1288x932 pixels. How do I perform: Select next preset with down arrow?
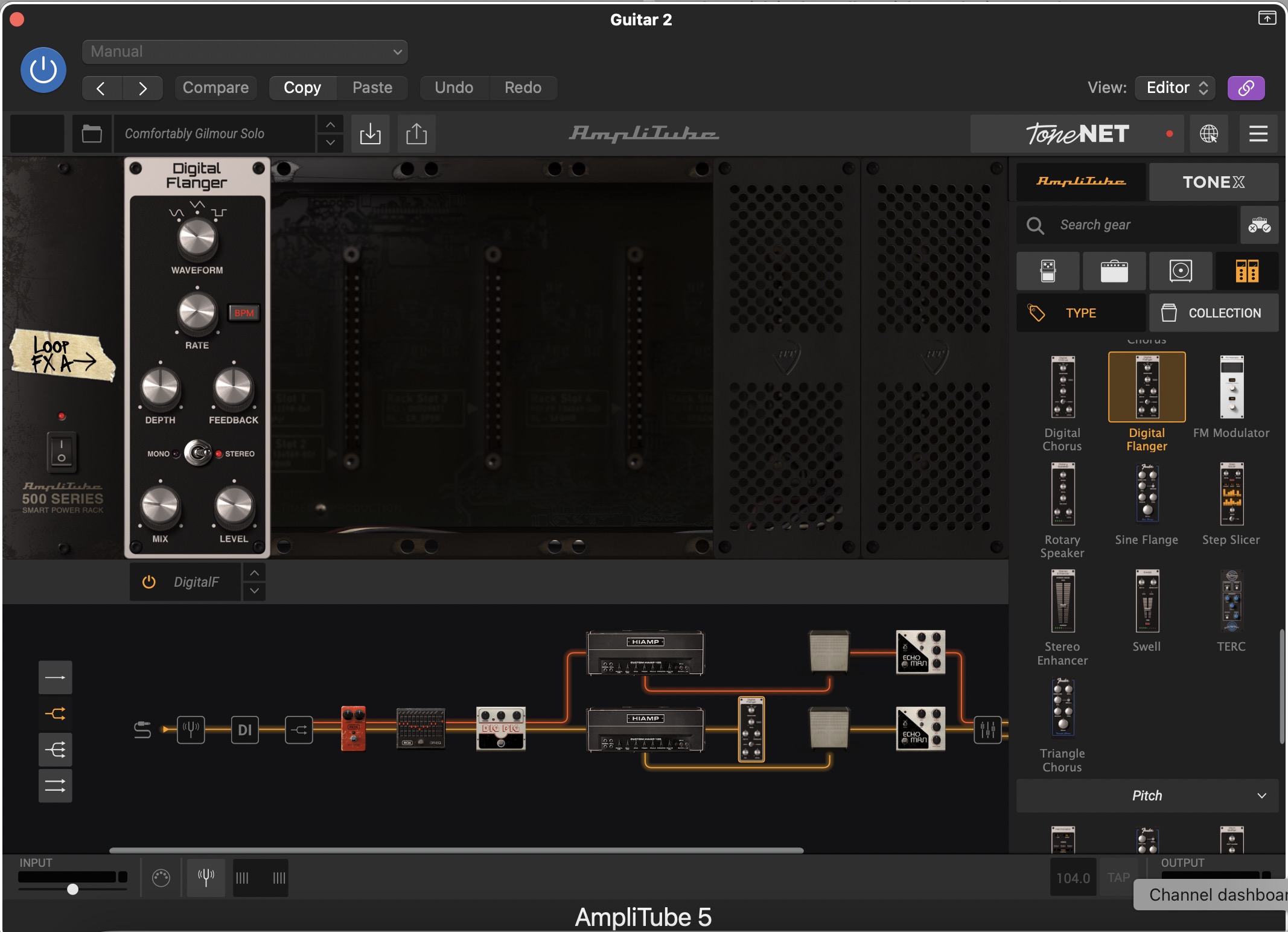pyautogui.click(x=330, y=143)
